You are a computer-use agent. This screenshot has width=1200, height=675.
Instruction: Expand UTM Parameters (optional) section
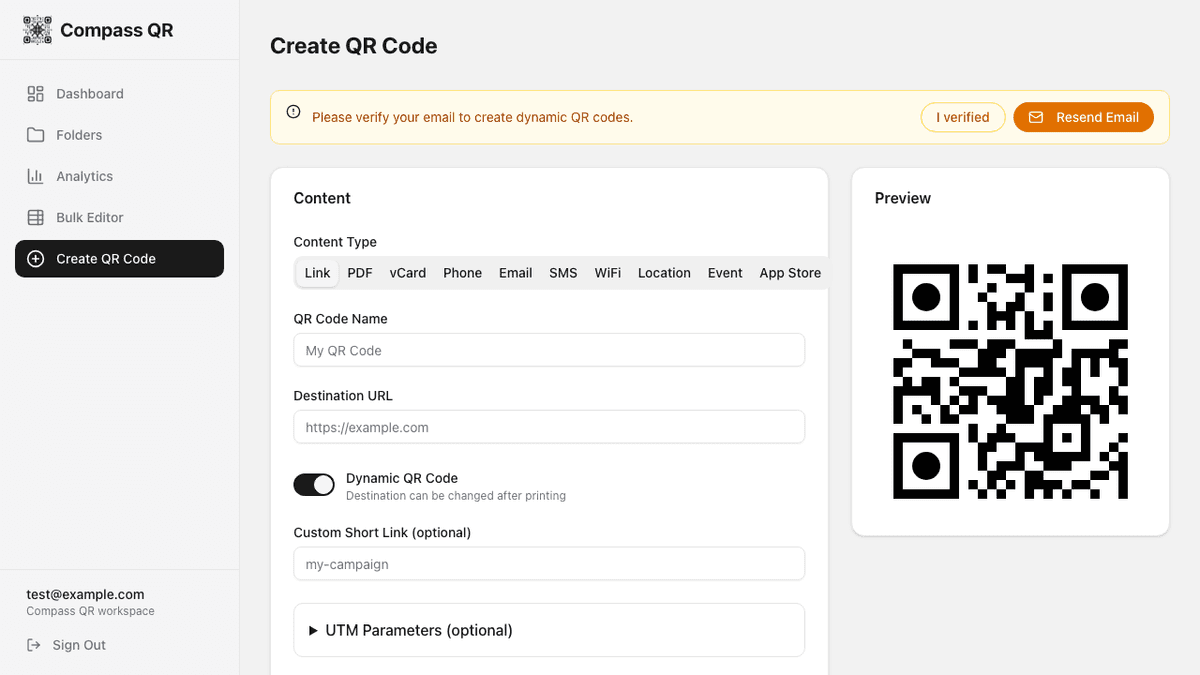click(x=549, y=630)
